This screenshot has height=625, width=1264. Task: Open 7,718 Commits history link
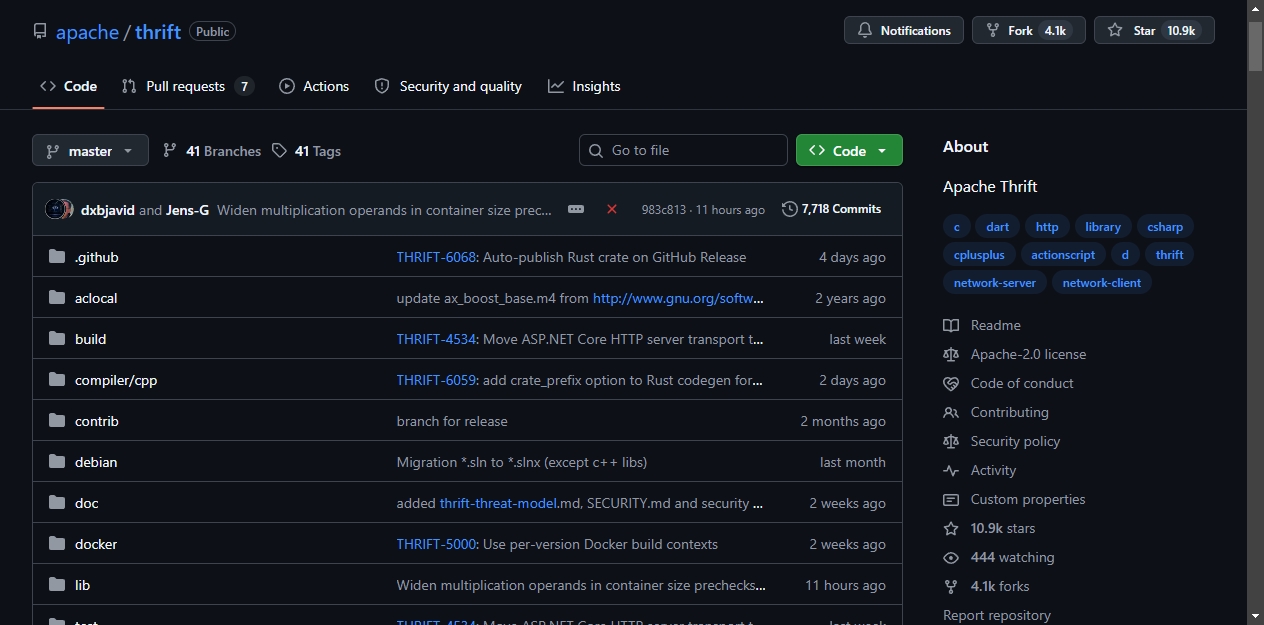pyautogui.click(x=832, y=209)
